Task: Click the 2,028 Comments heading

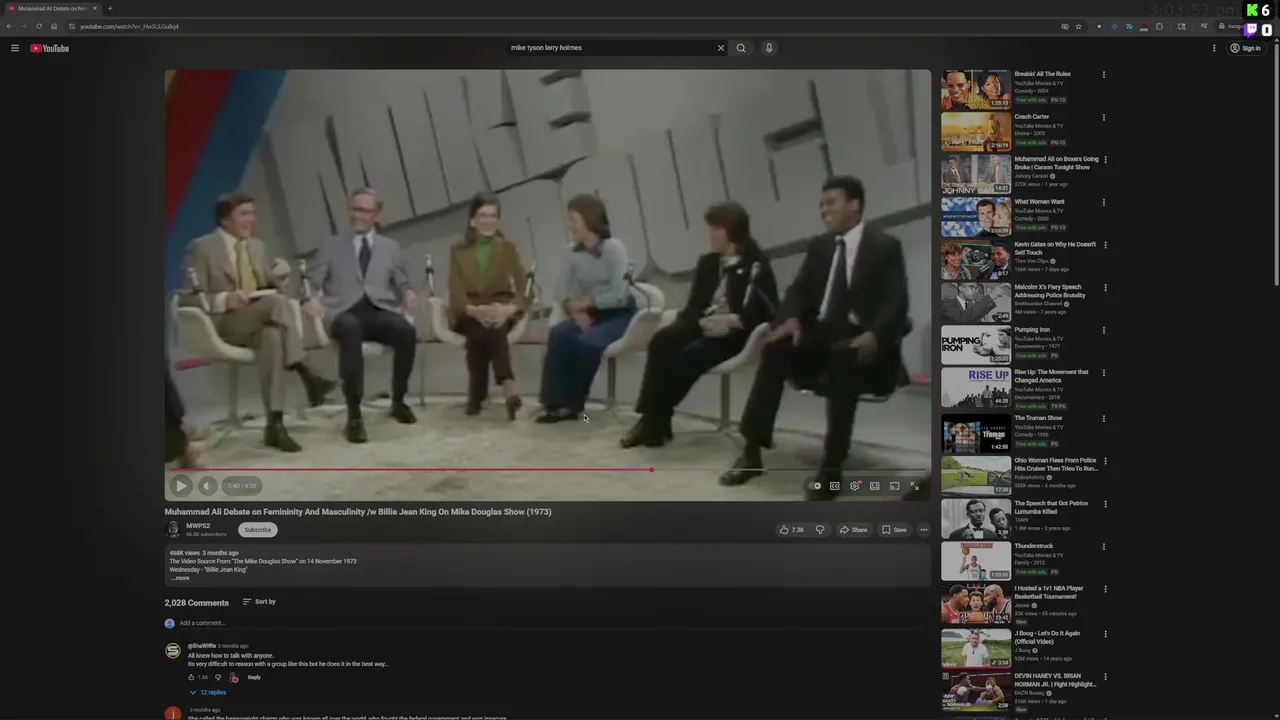Action: 197,603
